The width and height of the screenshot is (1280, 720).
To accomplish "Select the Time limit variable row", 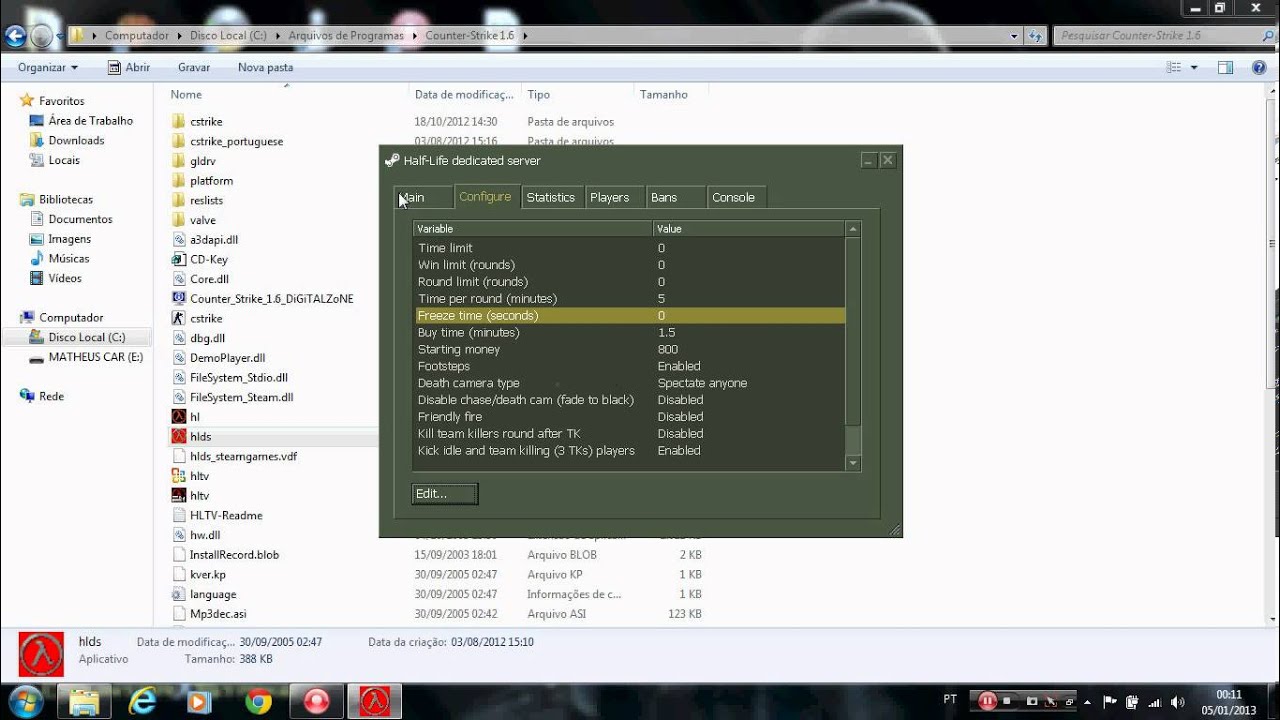I will (630, 248).
